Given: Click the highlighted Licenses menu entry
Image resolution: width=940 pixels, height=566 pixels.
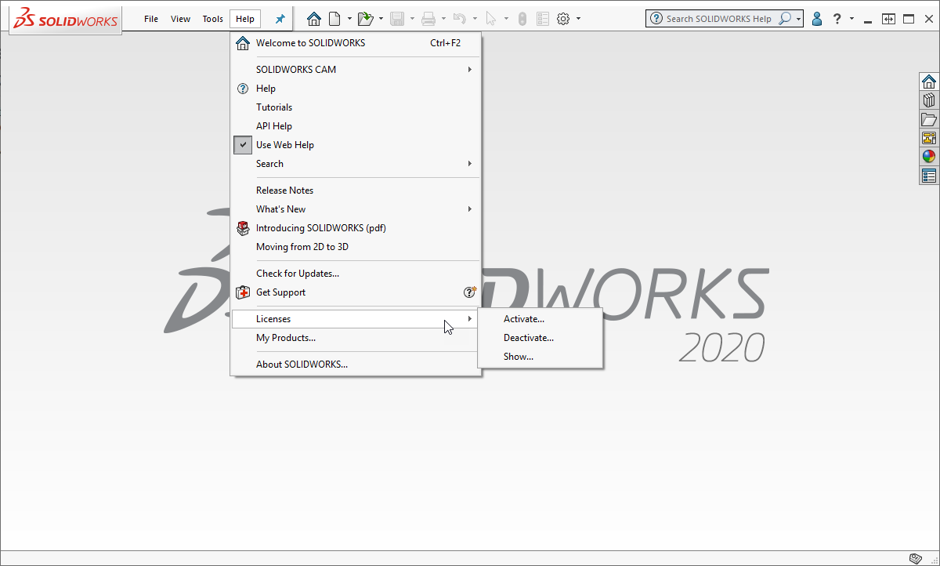Looking at the screenshot, I should pos(356,319).
